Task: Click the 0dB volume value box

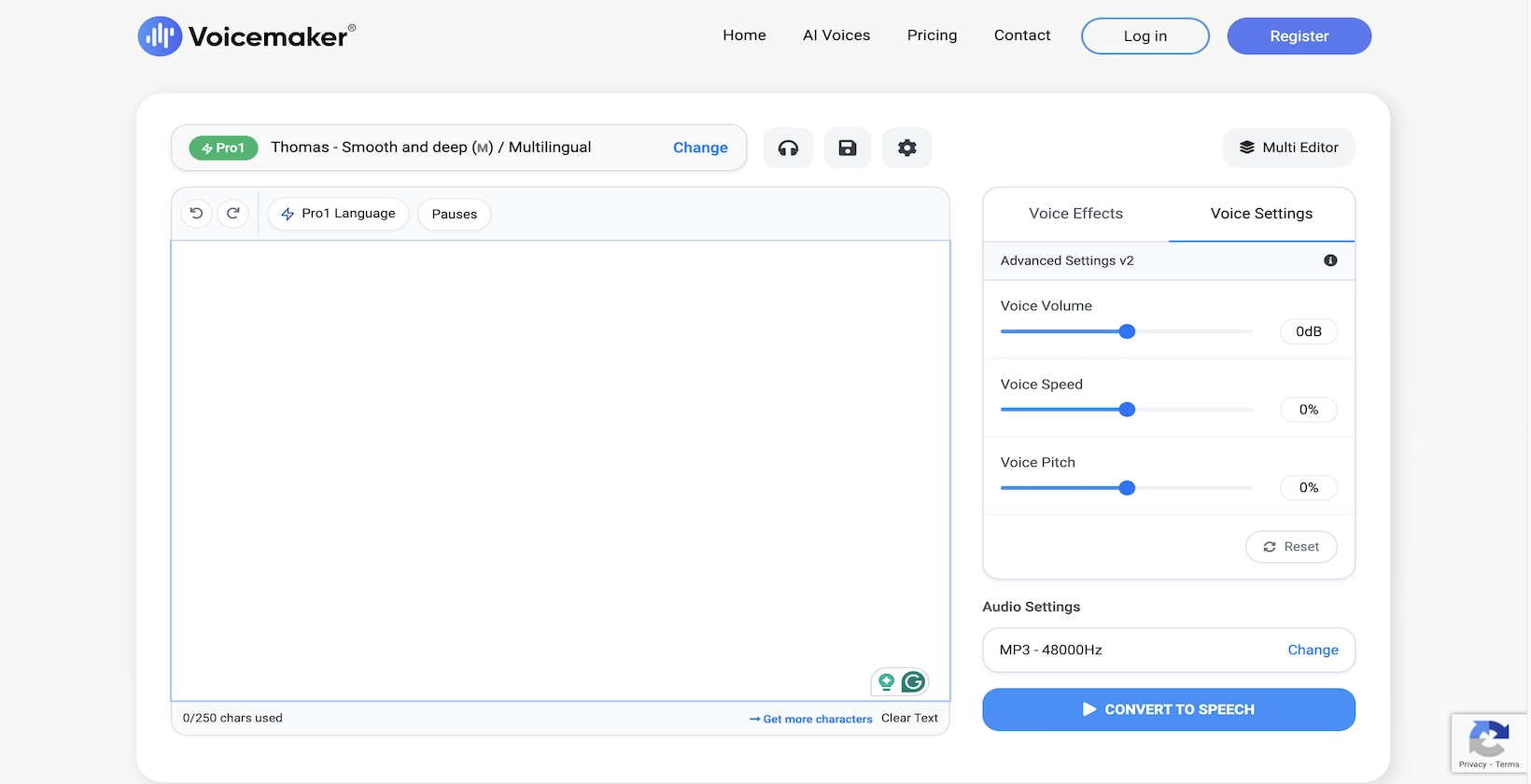Action: [x=1309, y=331]
